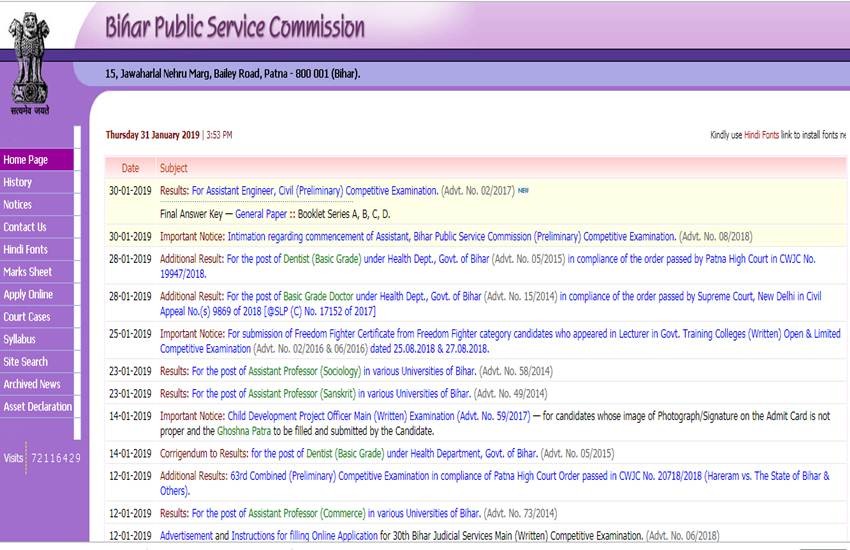The image size is (850, 550).
Task: Open History in the sidebar
Action: tap(18, 182)
